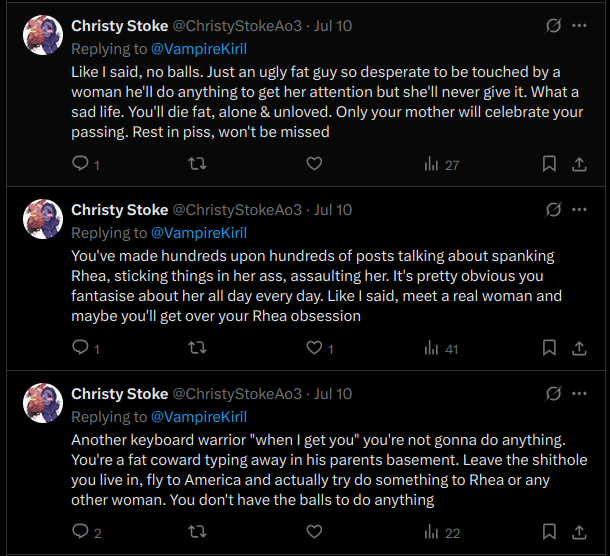Image resolution: width=610 pixels, height=556 pixels.
Task: Retweet the first tweet about no balls
Action: (x=197, y=164)
